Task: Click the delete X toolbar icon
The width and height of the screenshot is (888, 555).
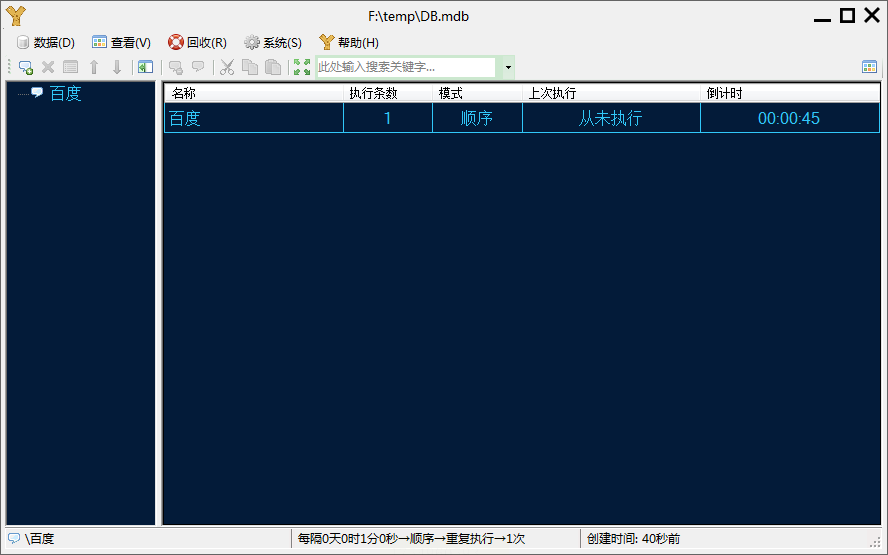Action: click(x=48, y=67)
